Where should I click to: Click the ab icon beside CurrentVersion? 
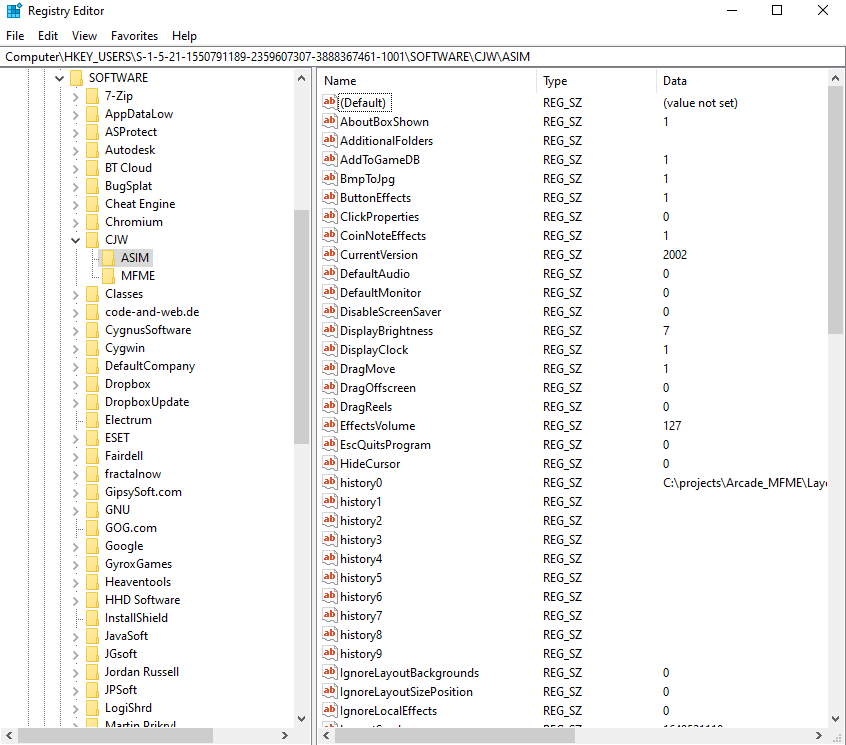[x=330, y=254]
